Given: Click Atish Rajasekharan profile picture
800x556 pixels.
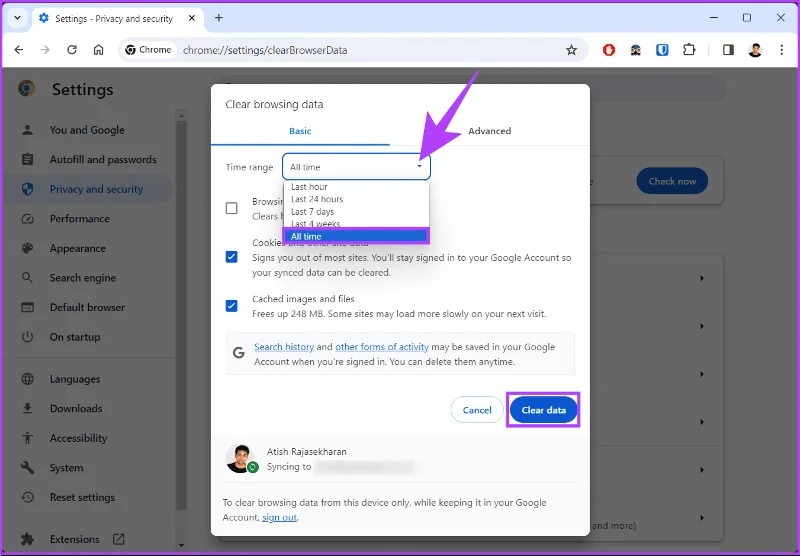Looking at the screenshot, I should (x=240, y=458).
